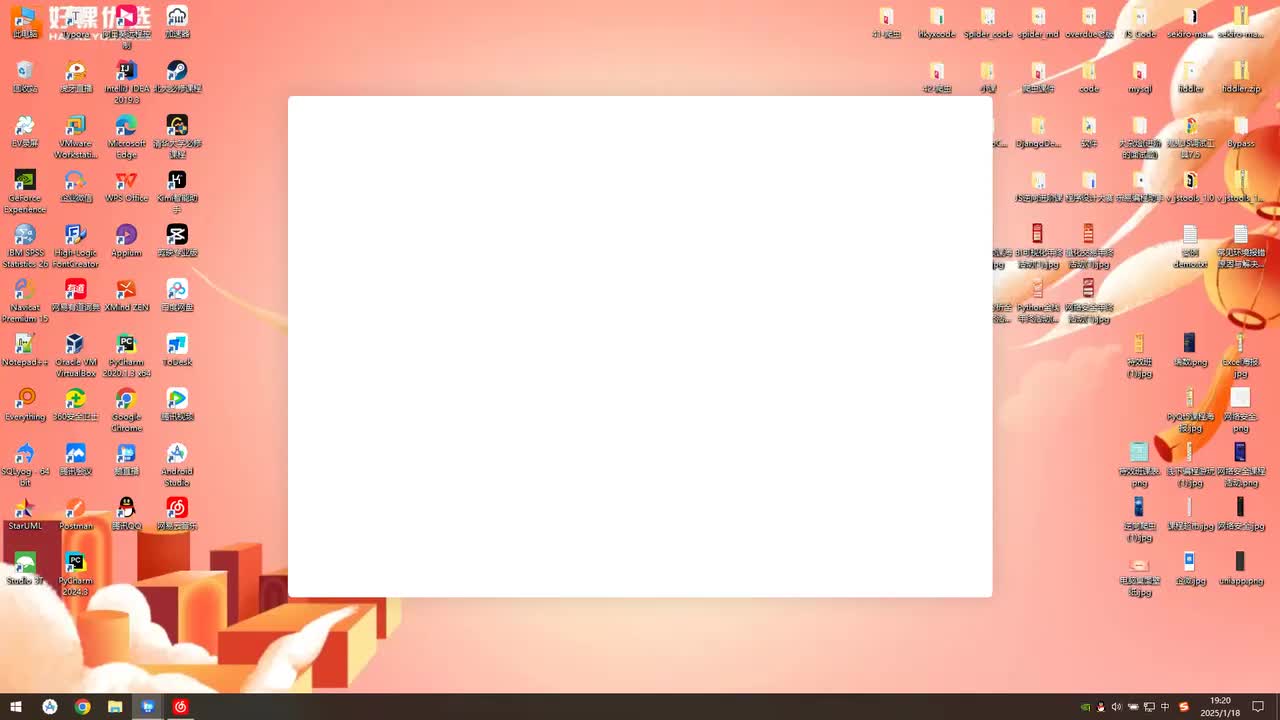Select the Studio 3T desktop shortcut

pos(25,569)
